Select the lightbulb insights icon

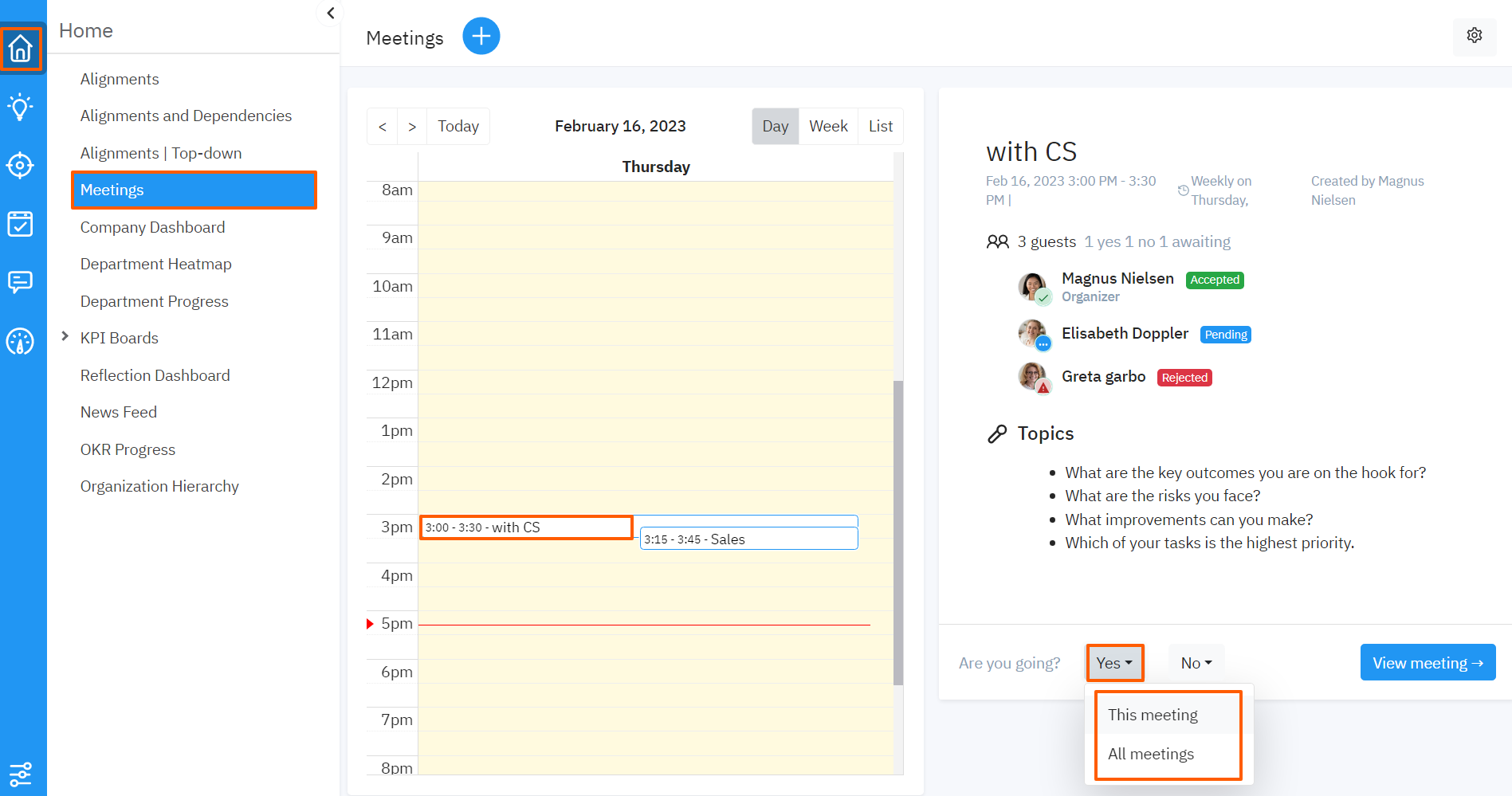(x=21, y=107)
